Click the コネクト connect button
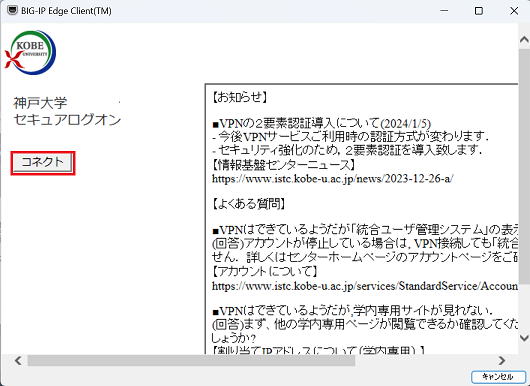Screen dimensions: 530x386 tap(43, 163)
